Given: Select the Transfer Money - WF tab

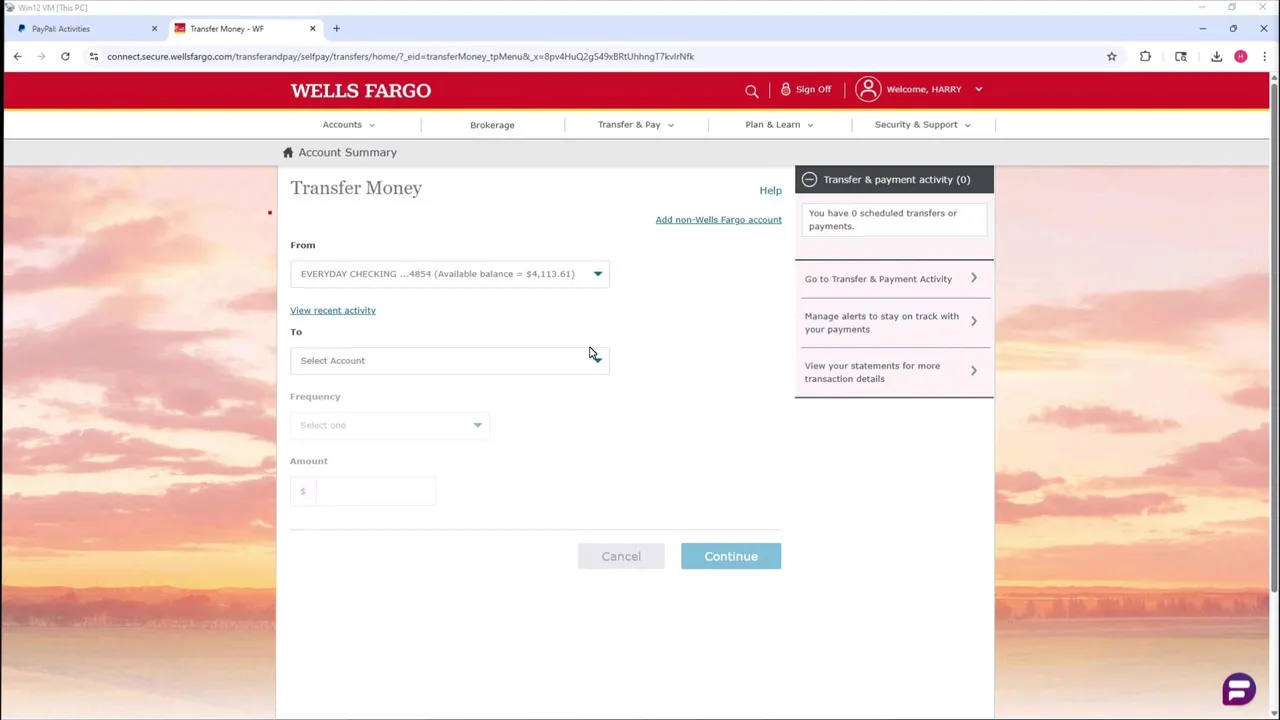Looking at the screenshot, I should [244, 28].
